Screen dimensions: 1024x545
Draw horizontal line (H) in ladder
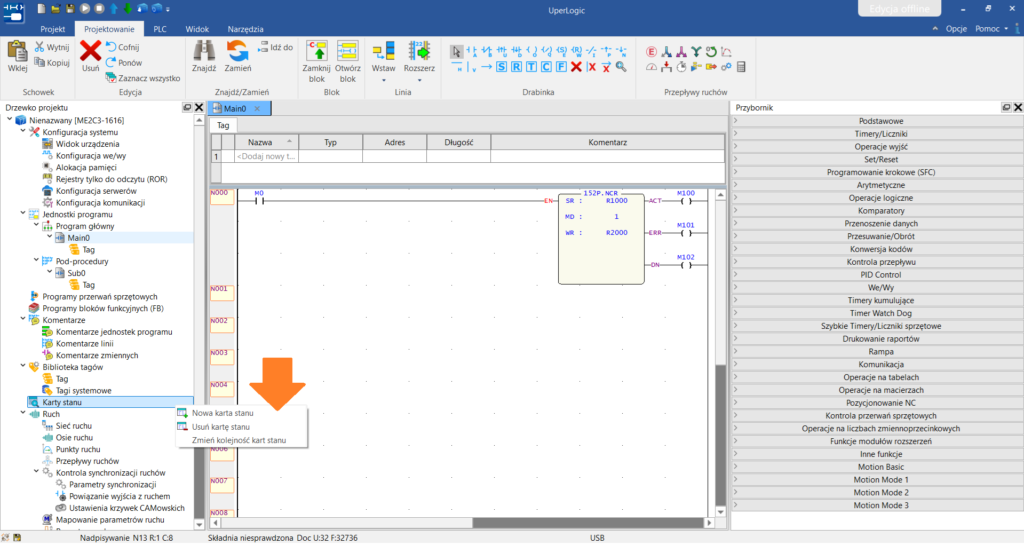point(456,67)
